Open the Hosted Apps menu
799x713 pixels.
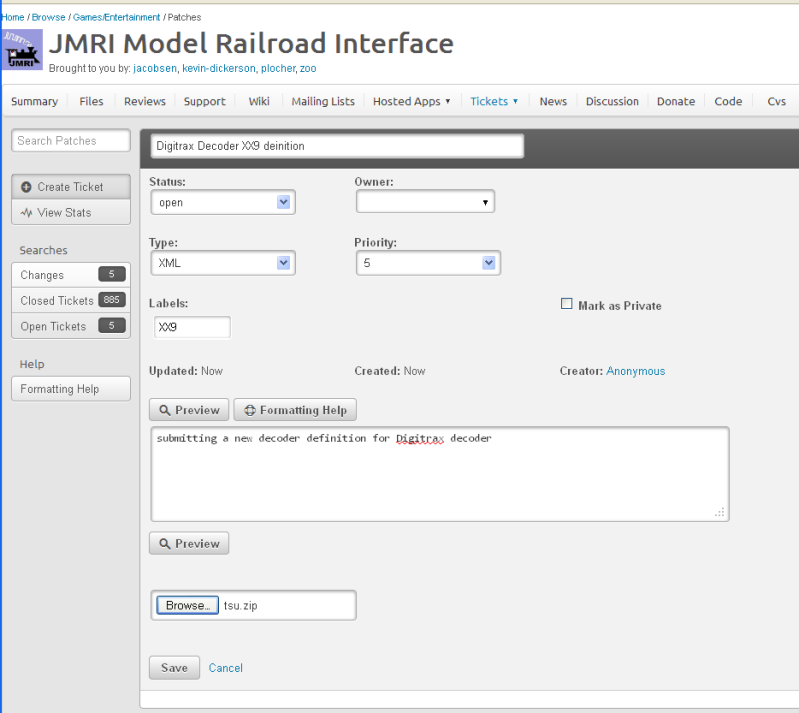coord(411,101)
